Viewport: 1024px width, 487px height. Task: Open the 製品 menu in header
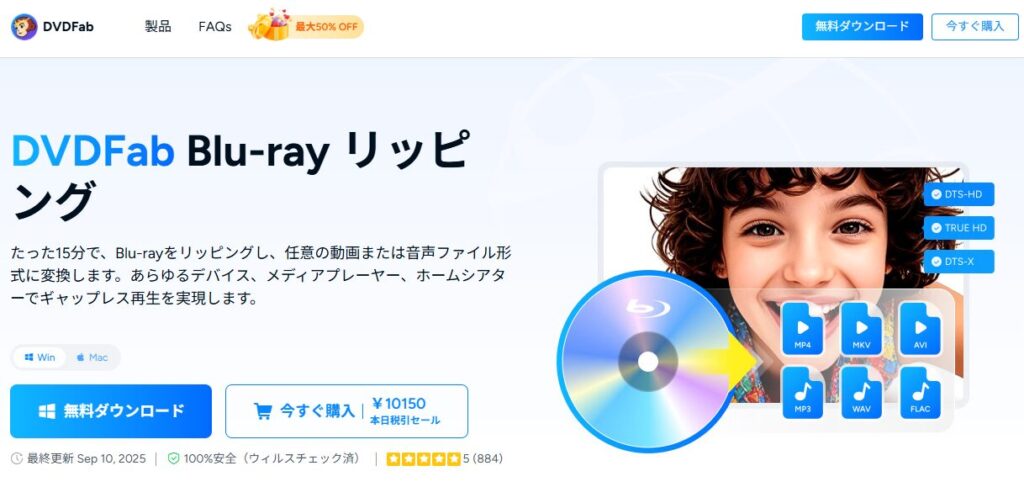tap(158, 27)
